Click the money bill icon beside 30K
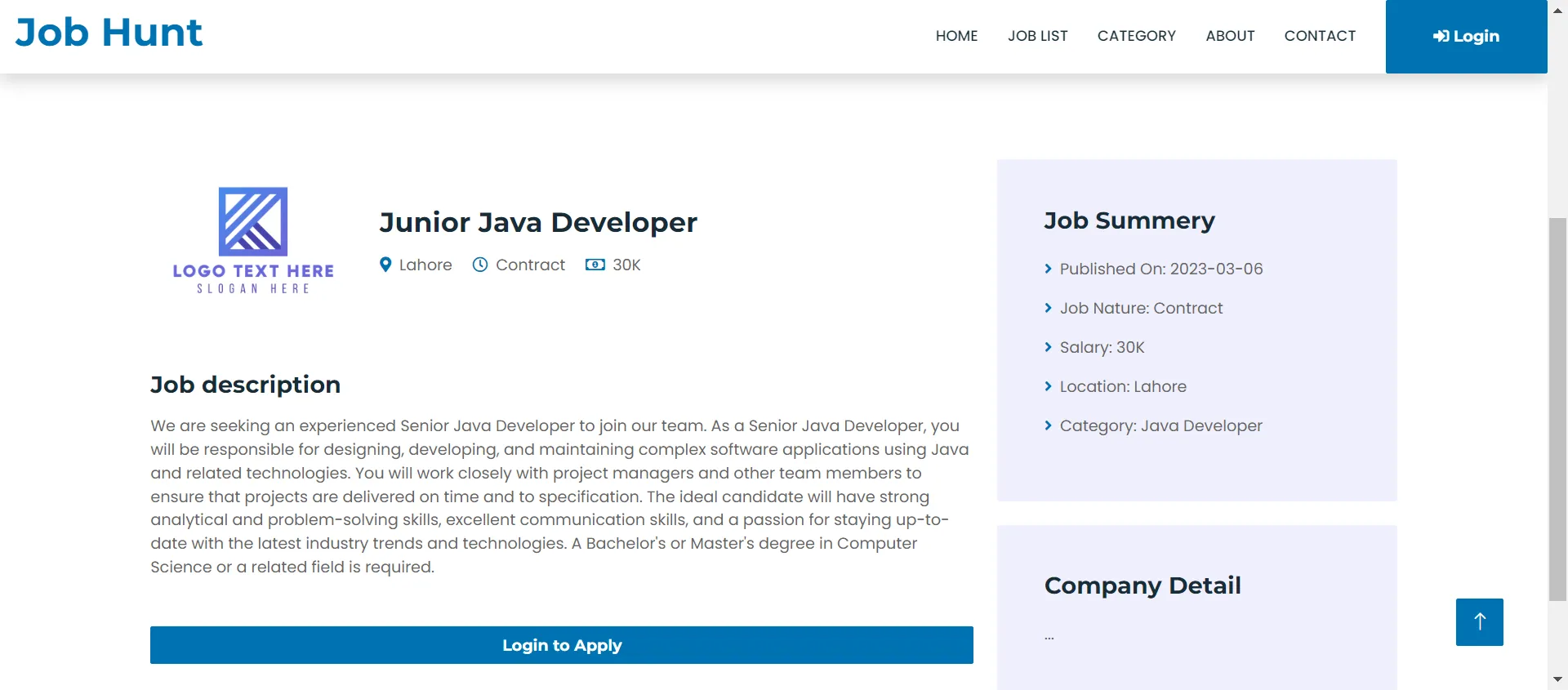The height and width of the screenshot is (690, 1568). pos(595,265)
